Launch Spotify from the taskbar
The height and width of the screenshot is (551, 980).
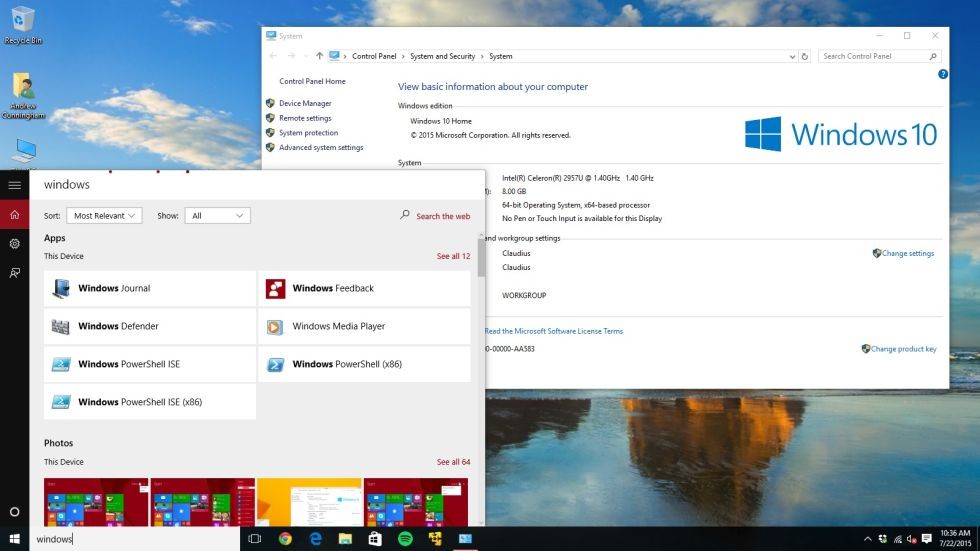(405, 539)
